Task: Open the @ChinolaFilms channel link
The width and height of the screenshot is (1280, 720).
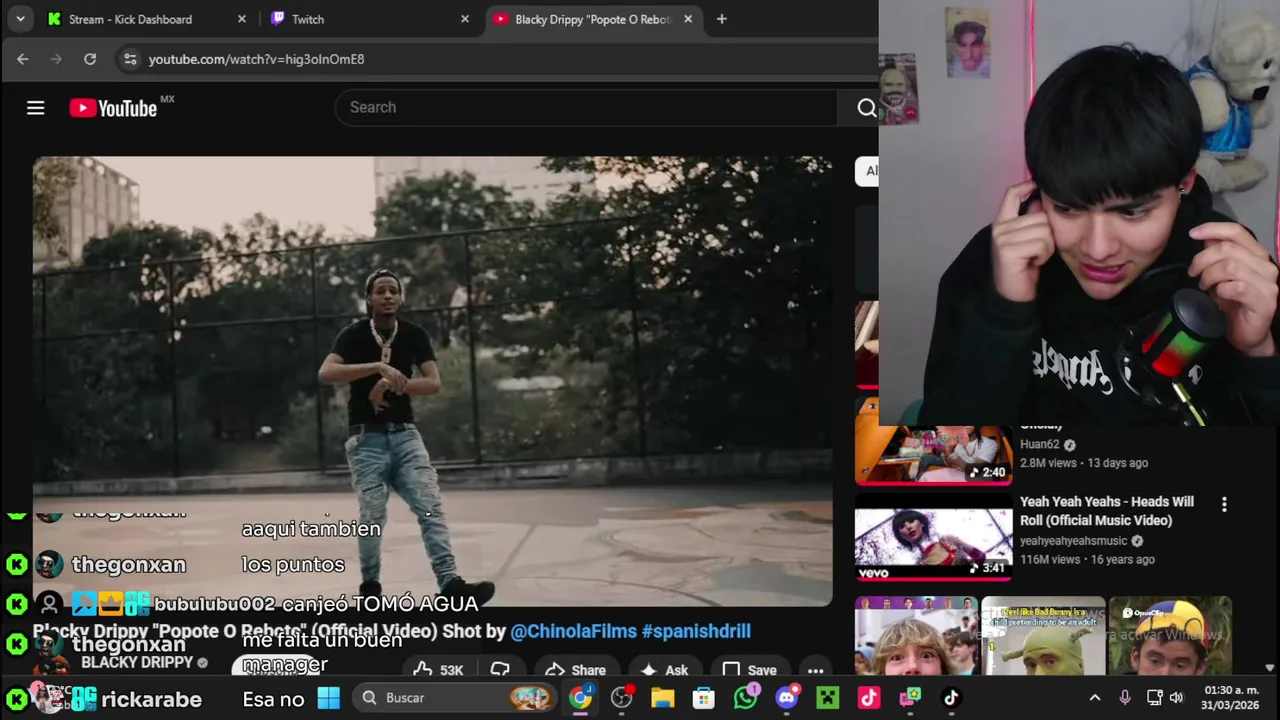Action: click(x=572, y=631)
